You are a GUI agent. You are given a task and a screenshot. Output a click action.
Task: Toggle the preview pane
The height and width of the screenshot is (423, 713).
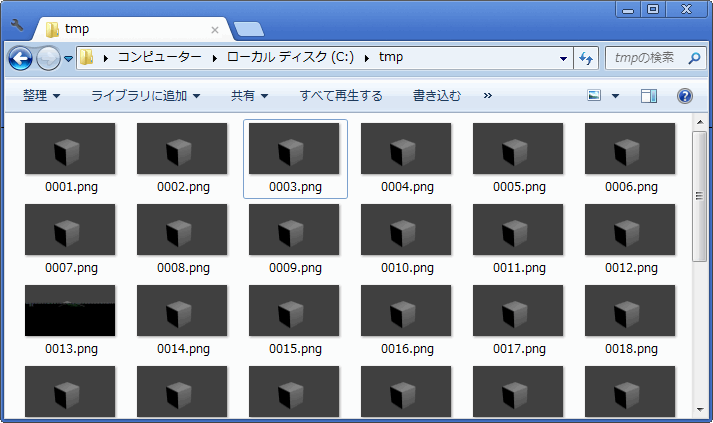(649, 96)
